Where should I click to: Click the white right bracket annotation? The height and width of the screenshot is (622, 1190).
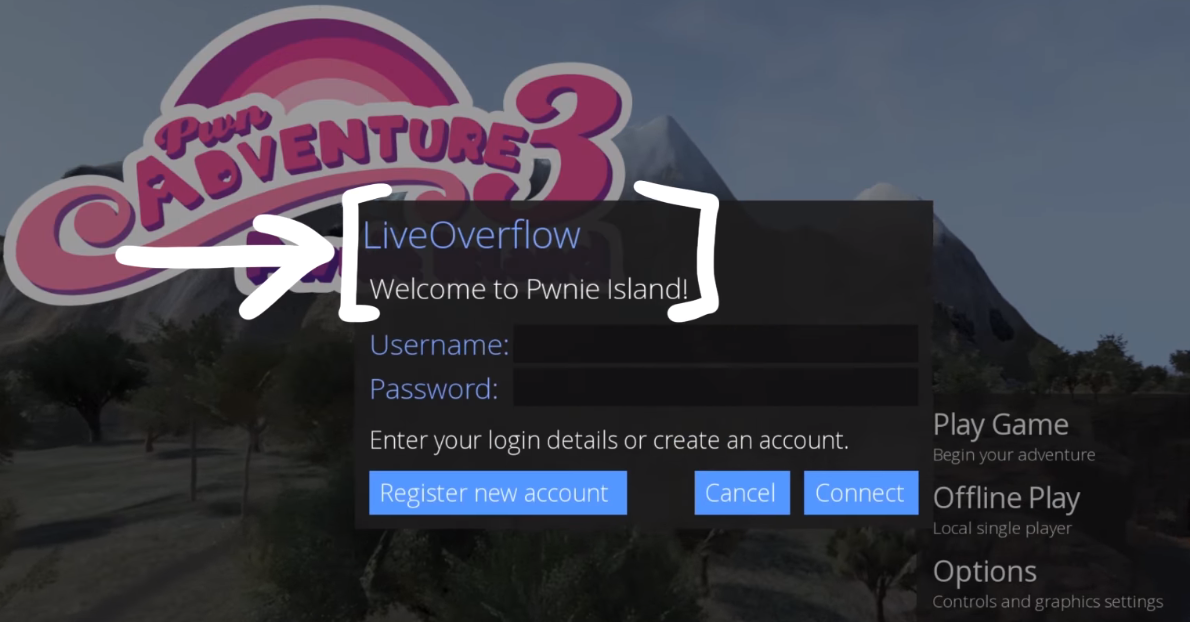tap(683, 250)
